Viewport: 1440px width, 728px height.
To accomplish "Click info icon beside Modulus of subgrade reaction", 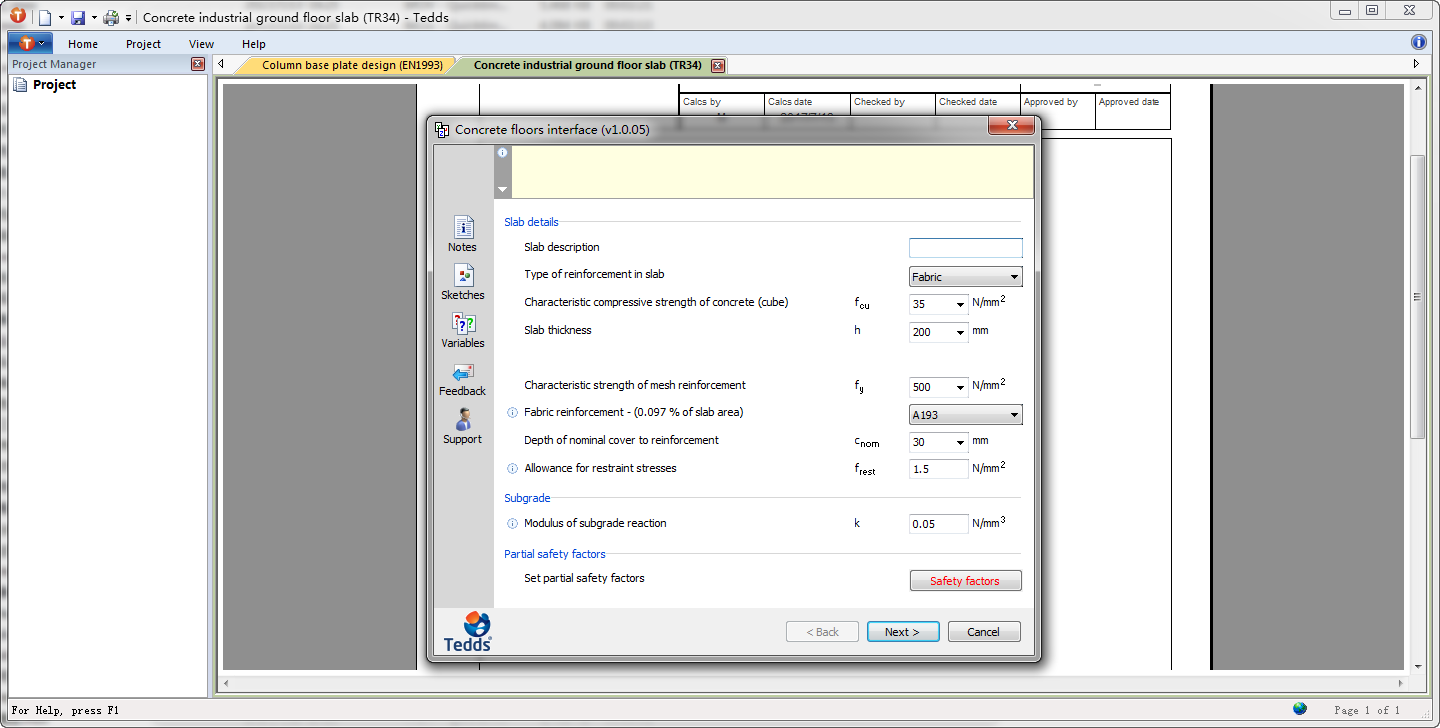I will (x=512, y=524).
